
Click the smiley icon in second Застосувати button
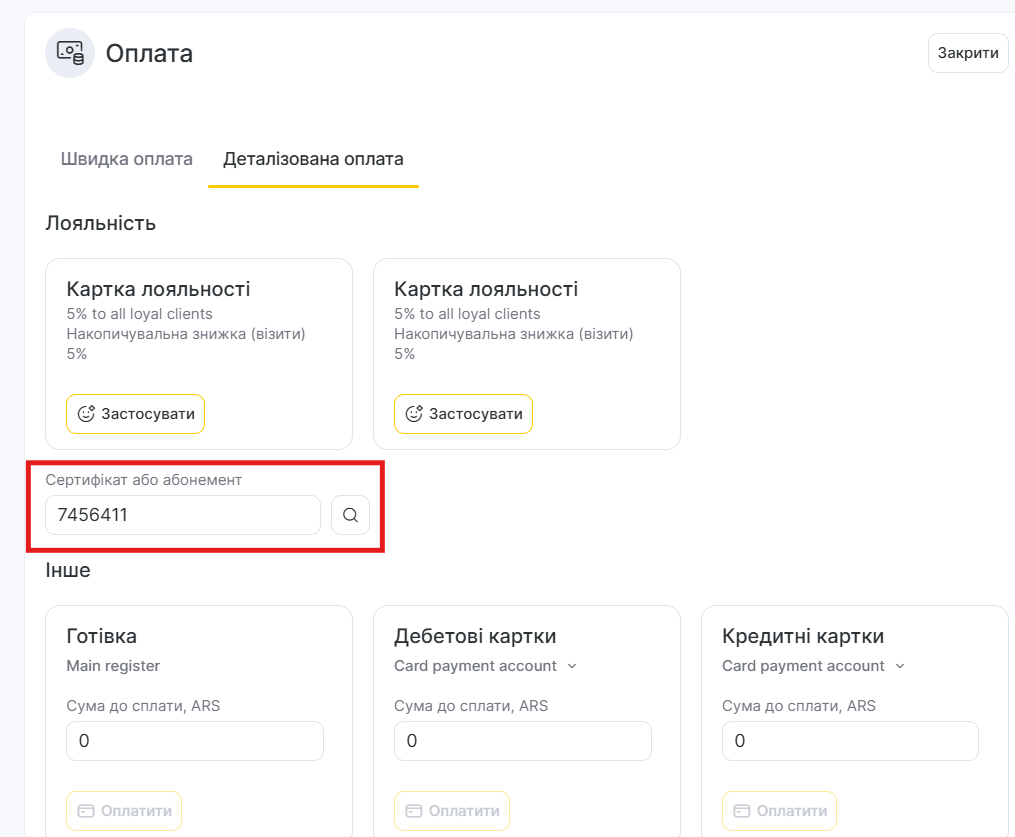pos(414,414)
